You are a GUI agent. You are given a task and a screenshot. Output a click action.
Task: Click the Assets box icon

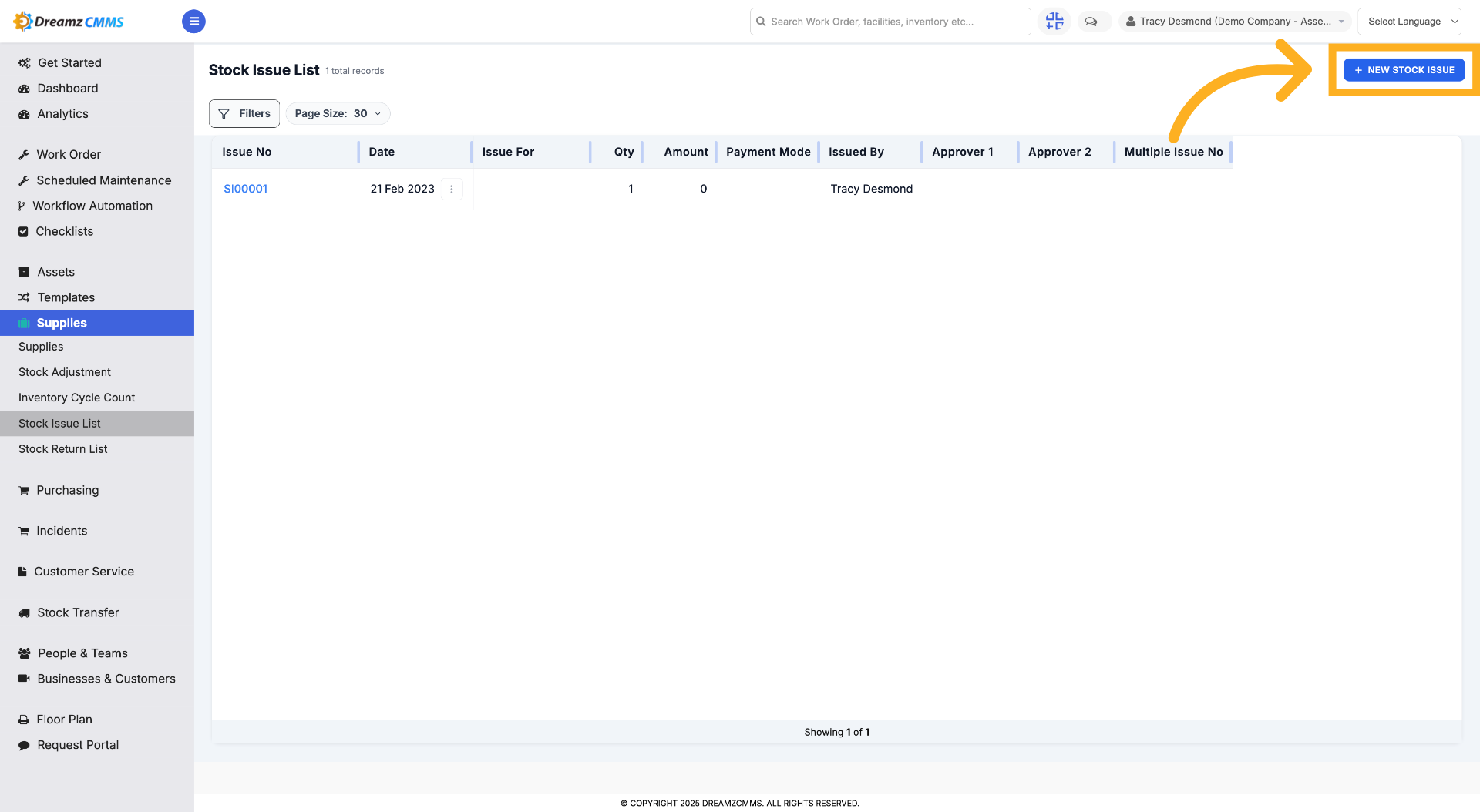pyautogui.click(x=24, y=272)
